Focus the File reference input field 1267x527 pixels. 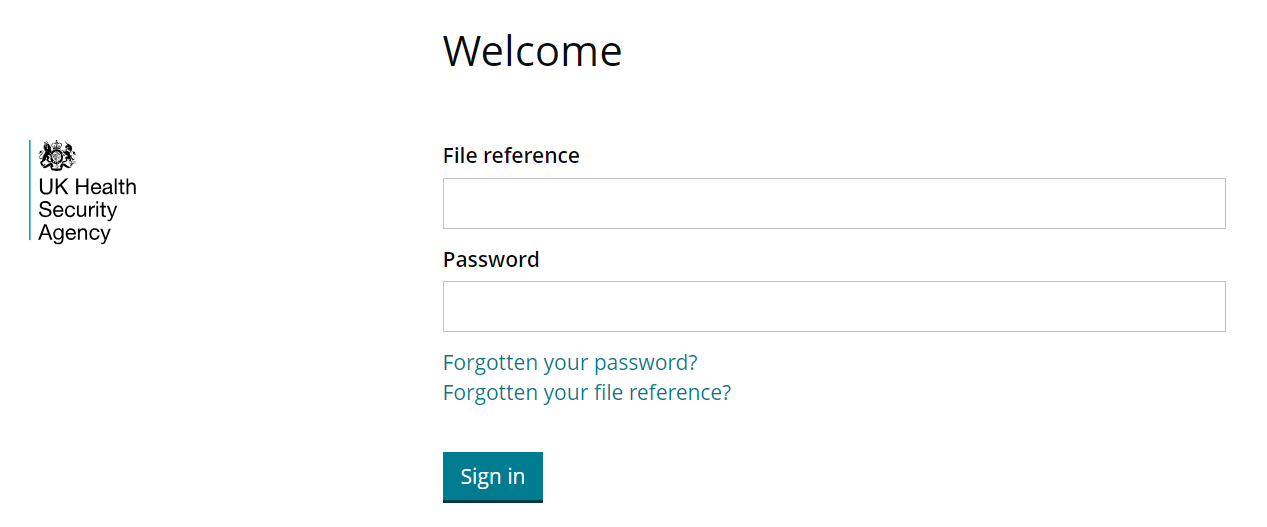point(833,204)
